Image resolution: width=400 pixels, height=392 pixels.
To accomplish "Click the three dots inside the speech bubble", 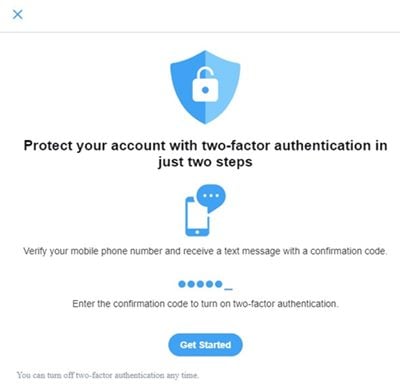I will click(x=211, y=196).
